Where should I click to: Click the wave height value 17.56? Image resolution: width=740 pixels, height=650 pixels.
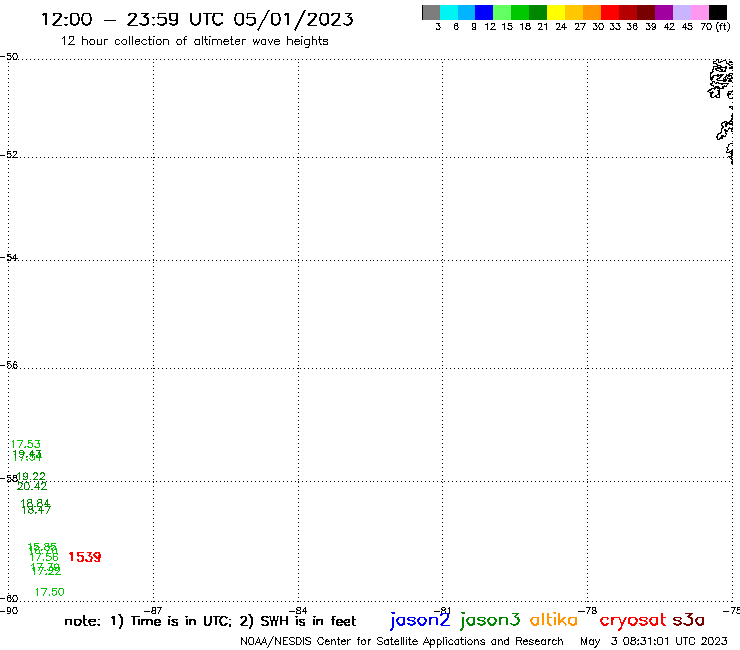click(x=44, y=557)
